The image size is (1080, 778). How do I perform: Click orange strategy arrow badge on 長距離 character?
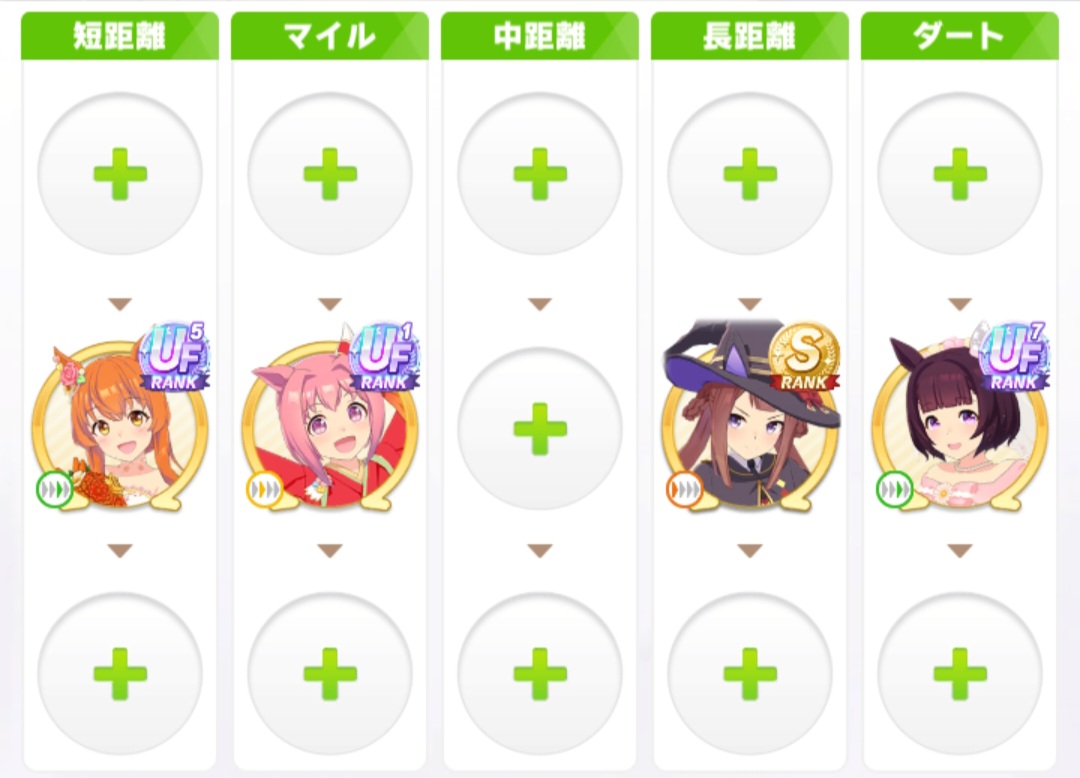click(685, 490)
